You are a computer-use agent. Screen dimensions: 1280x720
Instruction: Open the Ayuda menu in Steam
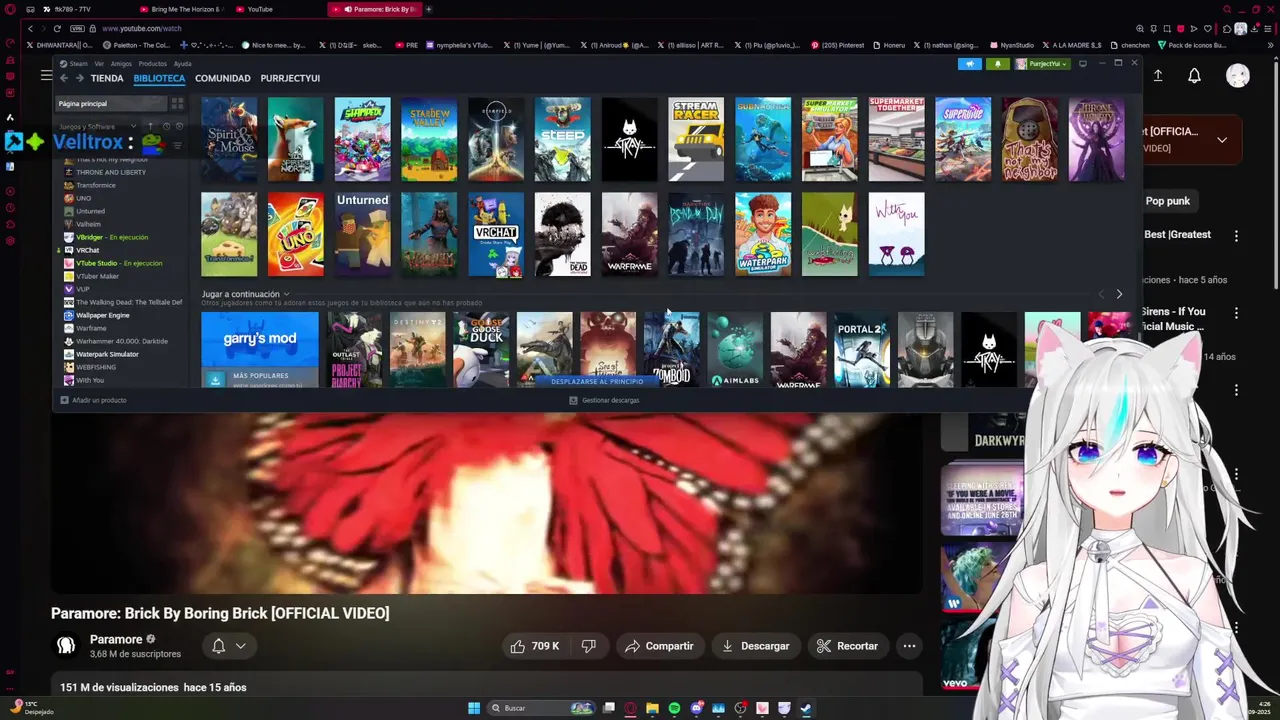tap(183, 64)
